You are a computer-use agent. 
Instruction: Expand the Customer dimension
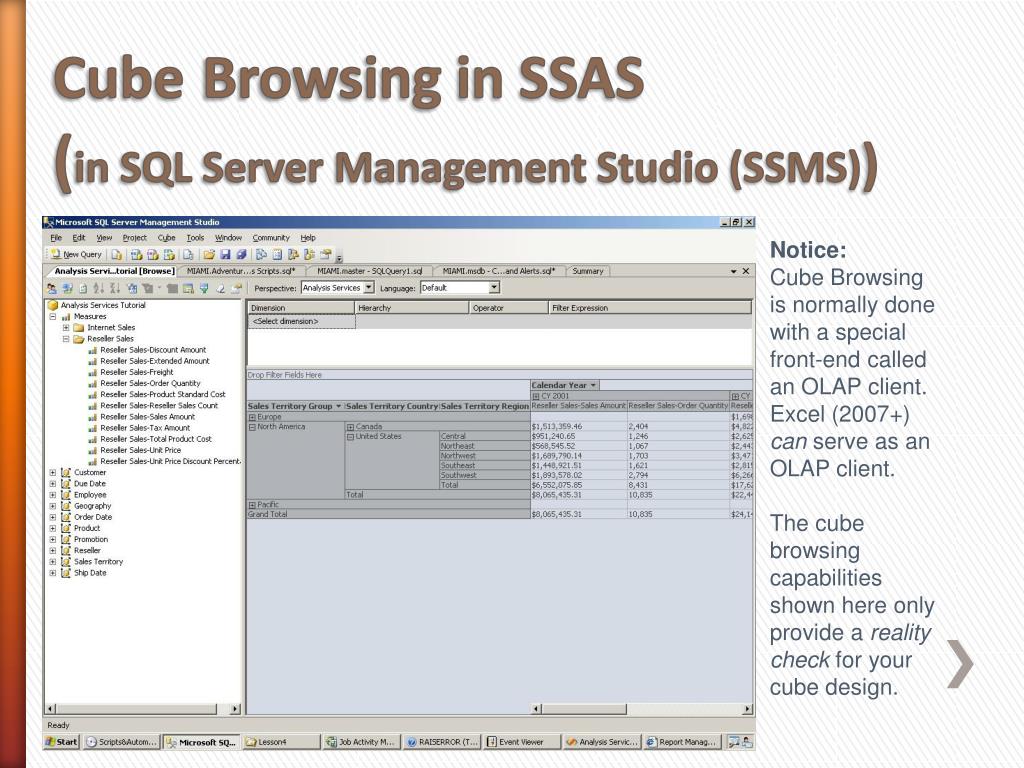click(53, 472)
